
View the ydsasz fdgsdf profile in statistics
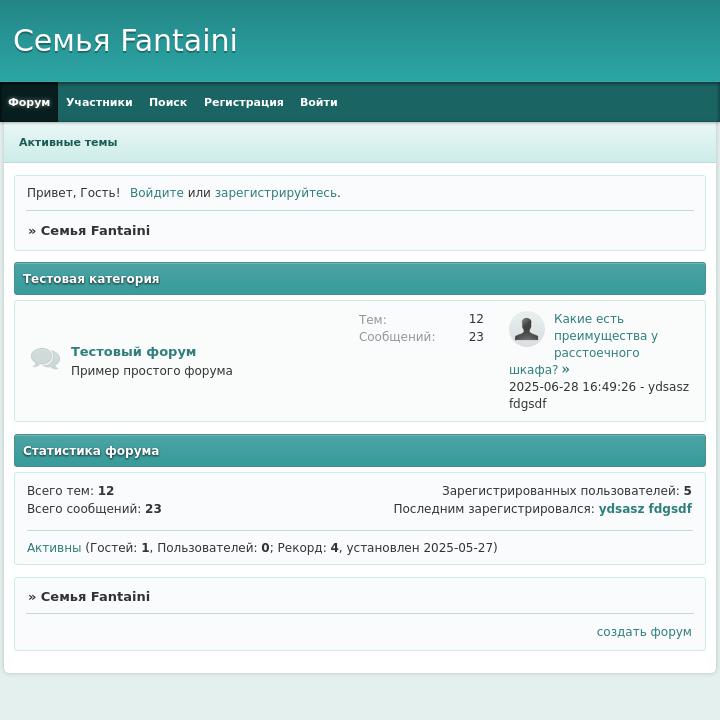(x=644, y=509)
